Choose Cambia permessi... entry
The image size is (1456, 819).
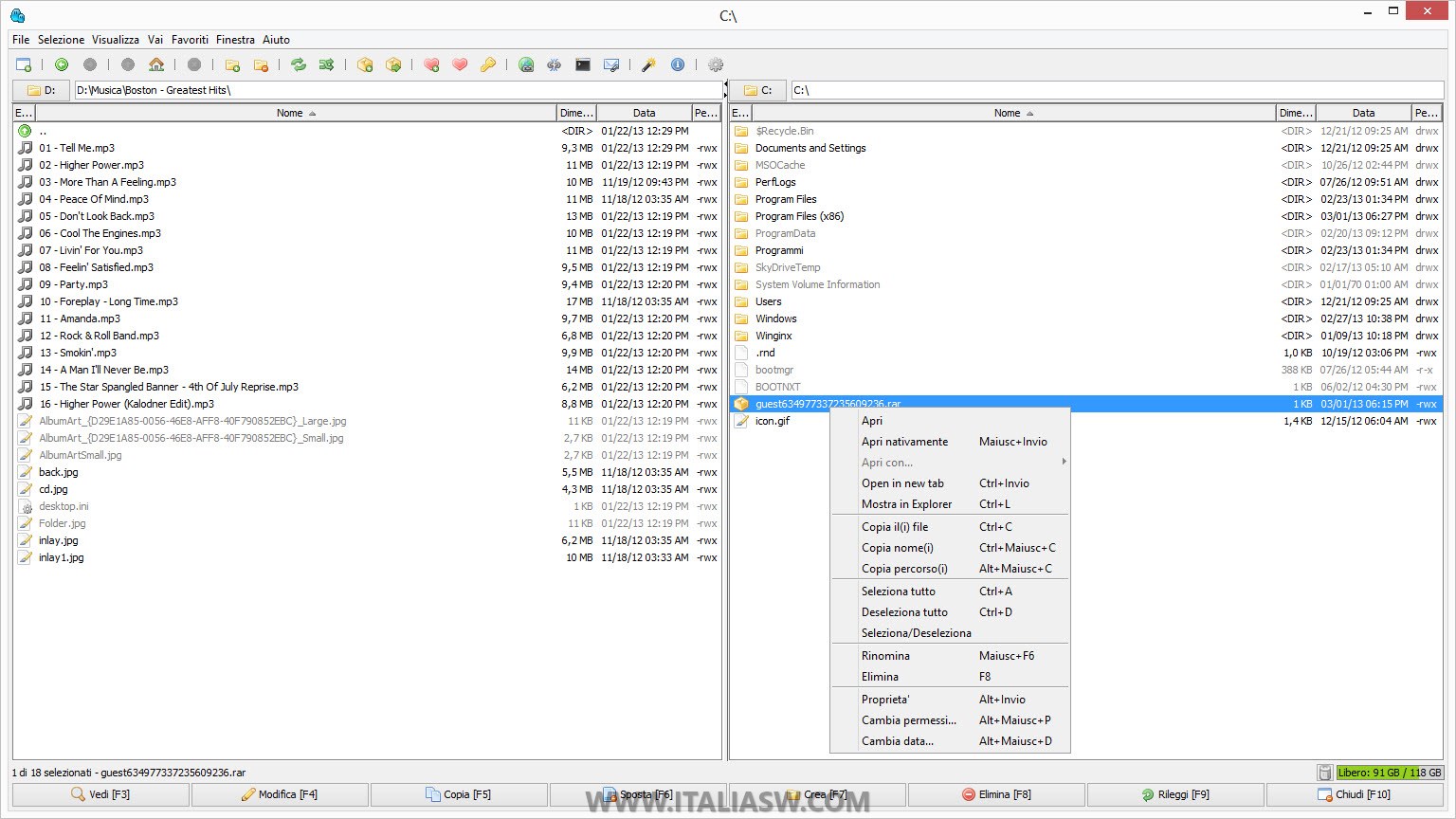(x=950, y=720)
